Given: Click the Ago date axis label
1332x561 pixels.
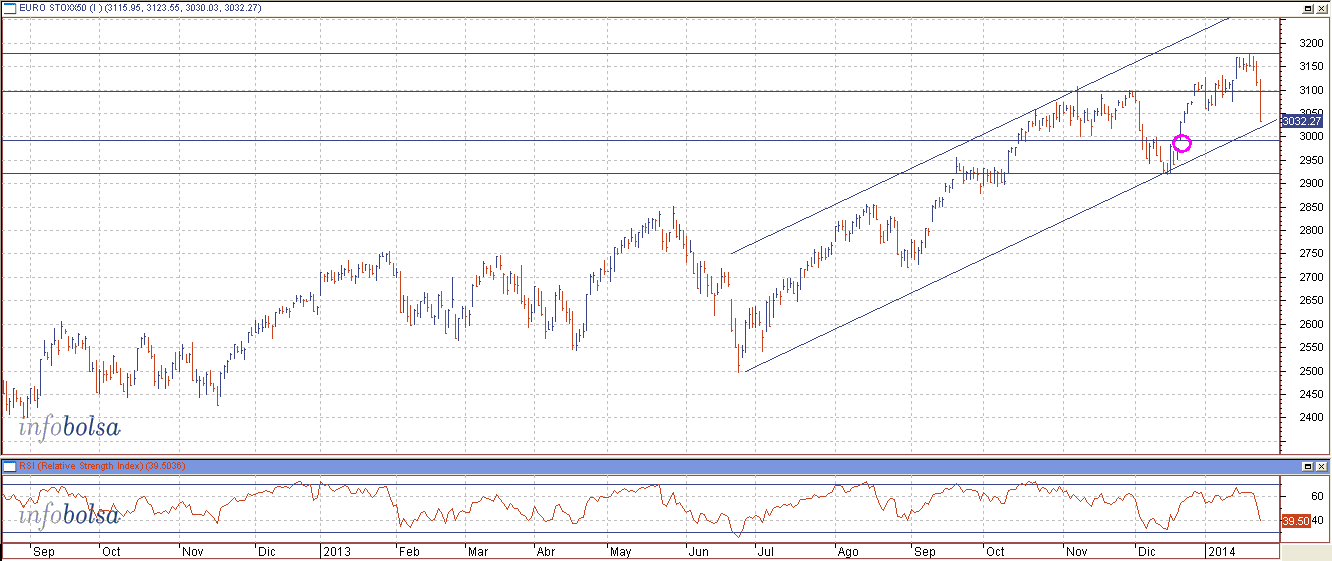Looking at the screenshot, I should point(847,552).
